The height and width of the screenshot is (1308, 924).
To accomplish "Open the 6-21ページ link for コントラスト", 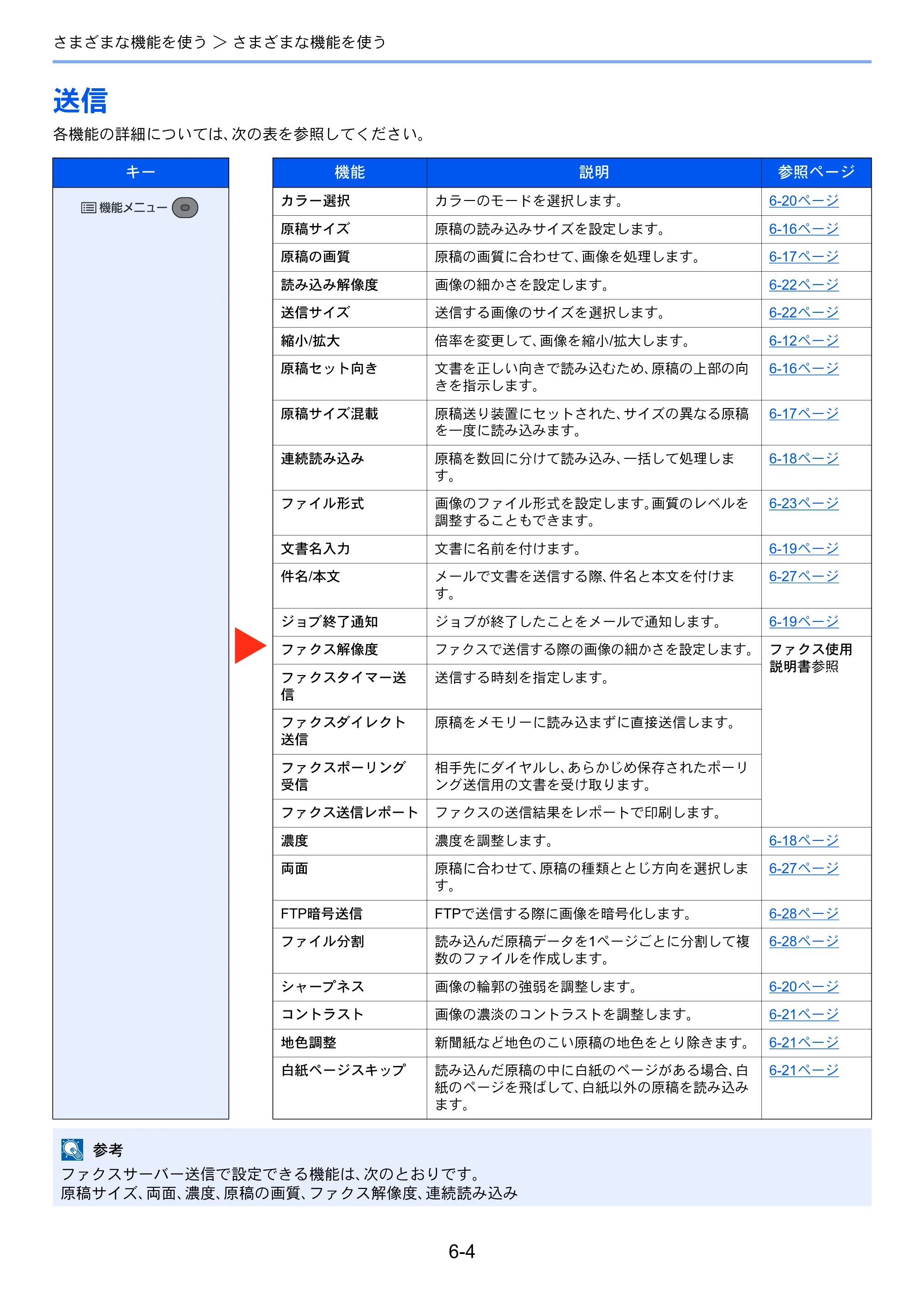I will [804, 1015].
